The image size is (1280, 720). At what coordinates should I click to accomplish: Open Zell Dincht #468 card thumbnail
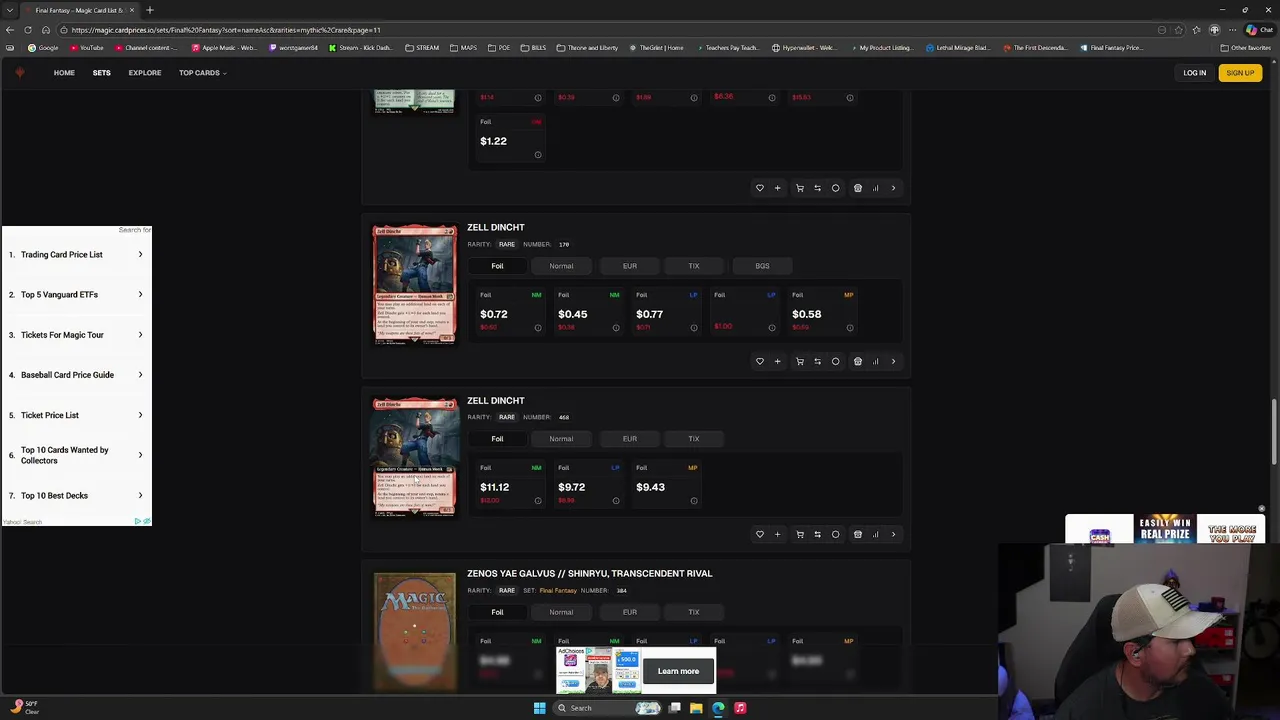414,458
